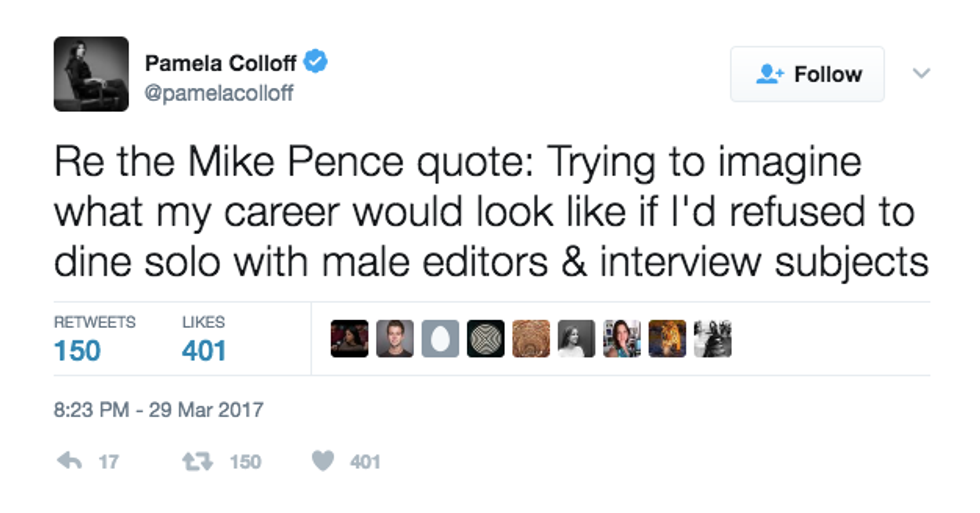This screenshot has width=980, height=513.
Task: Follow Pamela Colloff
Action: [807, 74]
